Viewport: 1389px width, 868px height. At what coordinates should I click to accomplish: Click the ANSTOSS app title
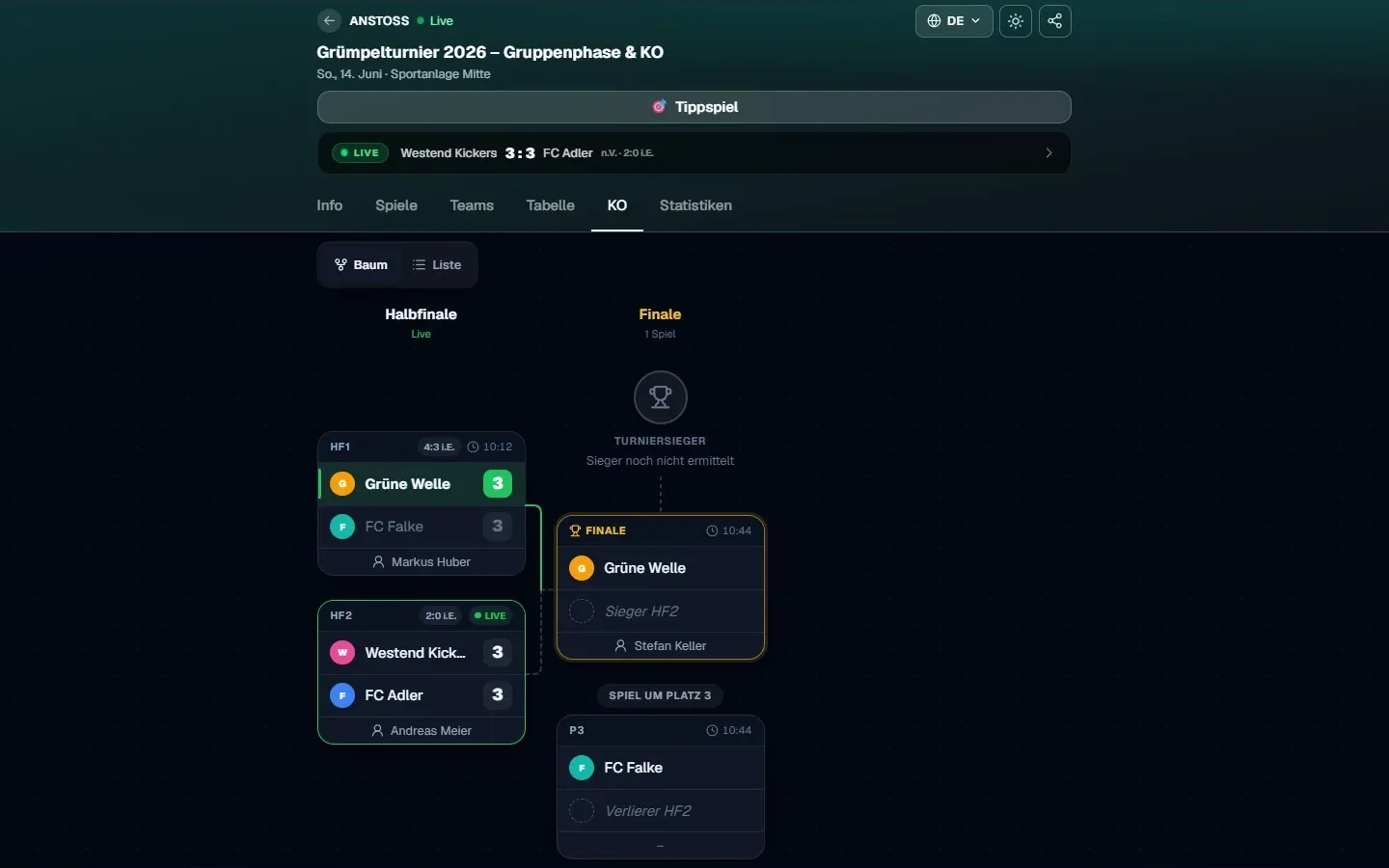379,21
